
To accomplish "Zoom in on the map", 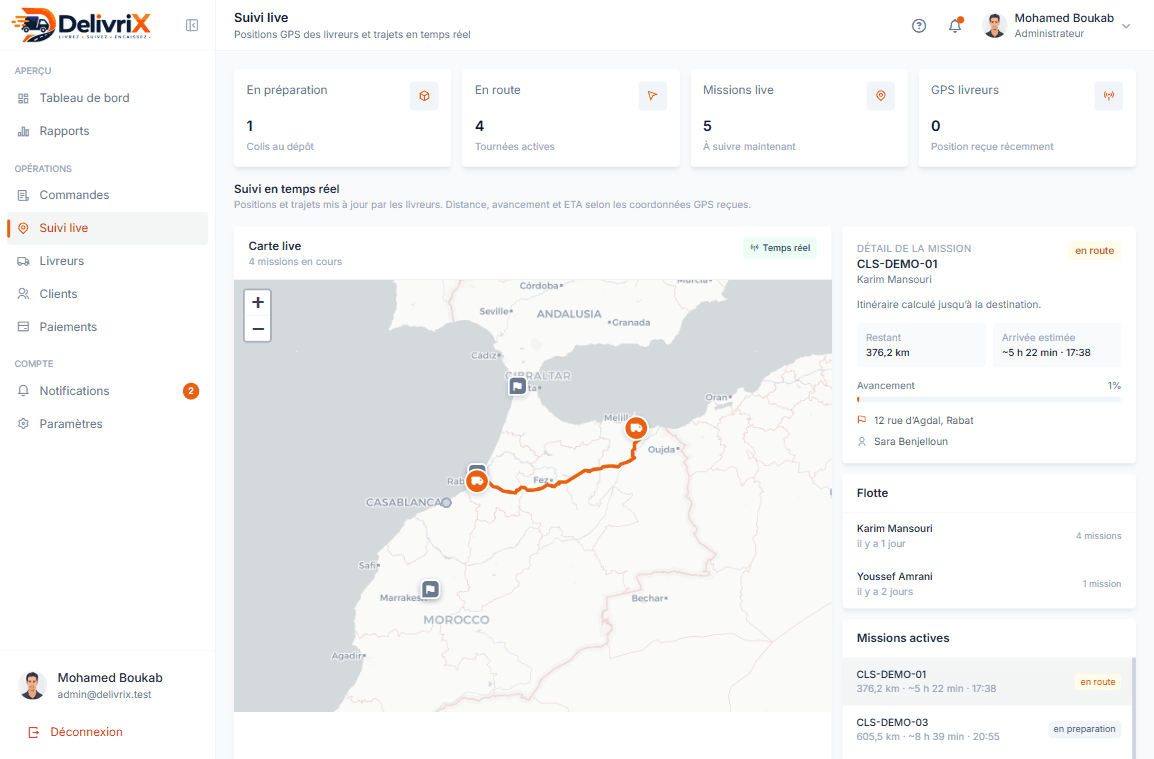I will click(x=258, y=302).
